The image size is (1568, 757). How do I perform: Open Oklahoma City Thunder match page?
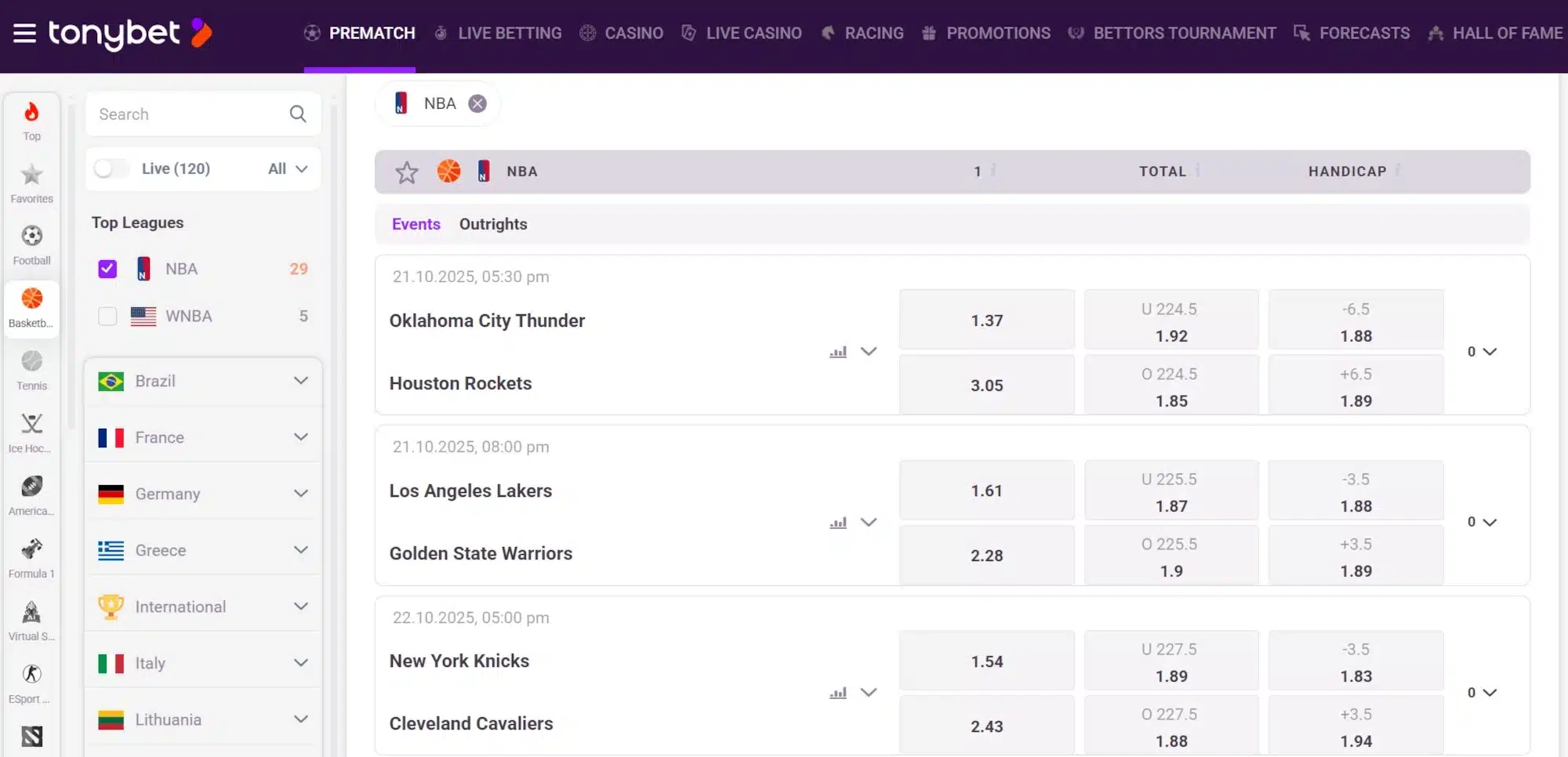coord(487,321)
